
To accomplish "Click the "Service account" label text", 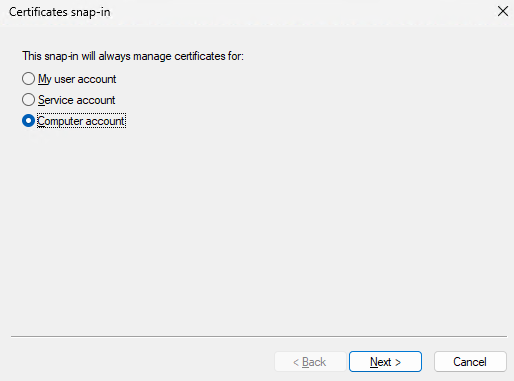I will 76,100.
